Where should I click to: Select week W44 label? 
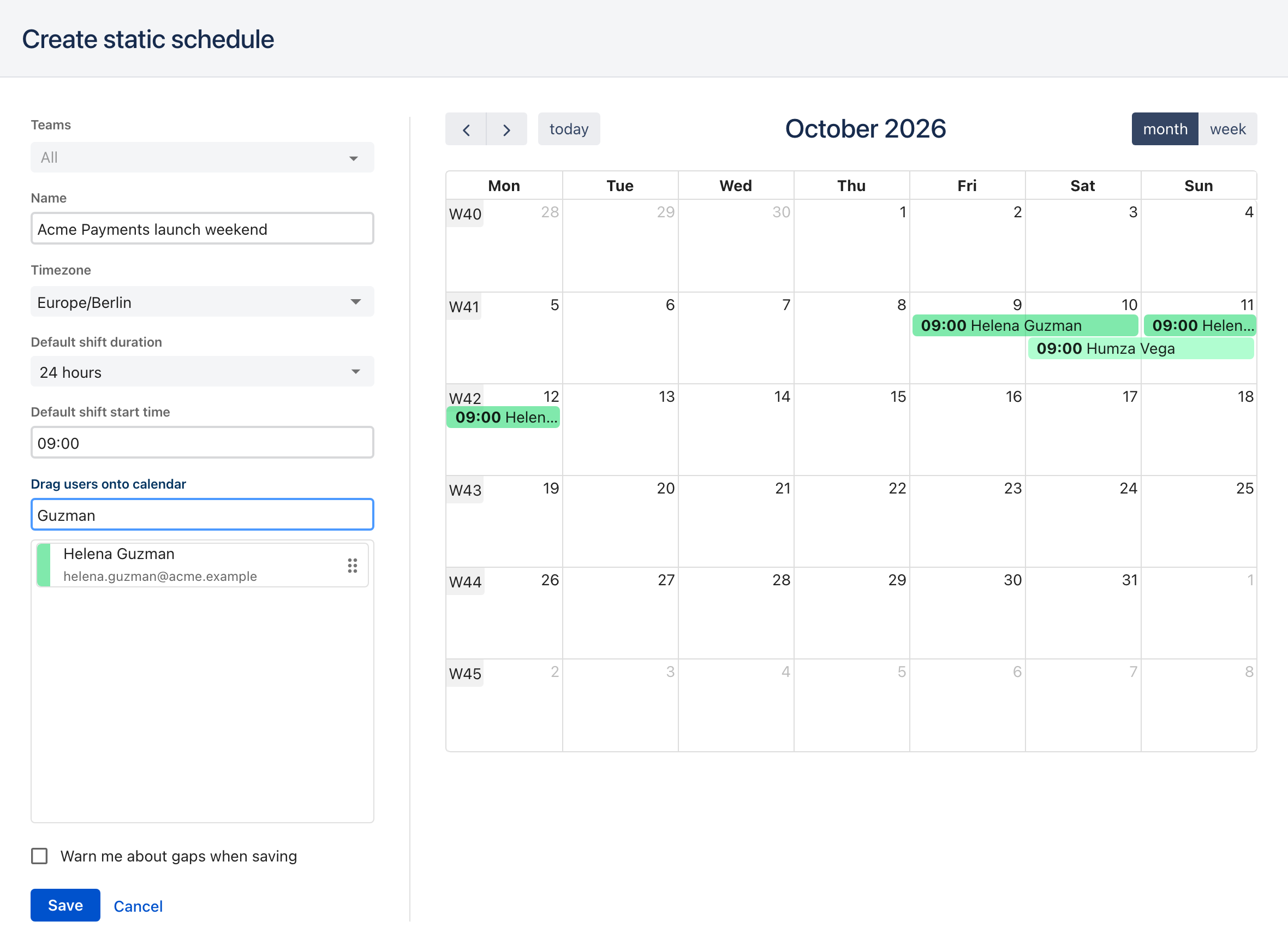[x=466, y=581]
